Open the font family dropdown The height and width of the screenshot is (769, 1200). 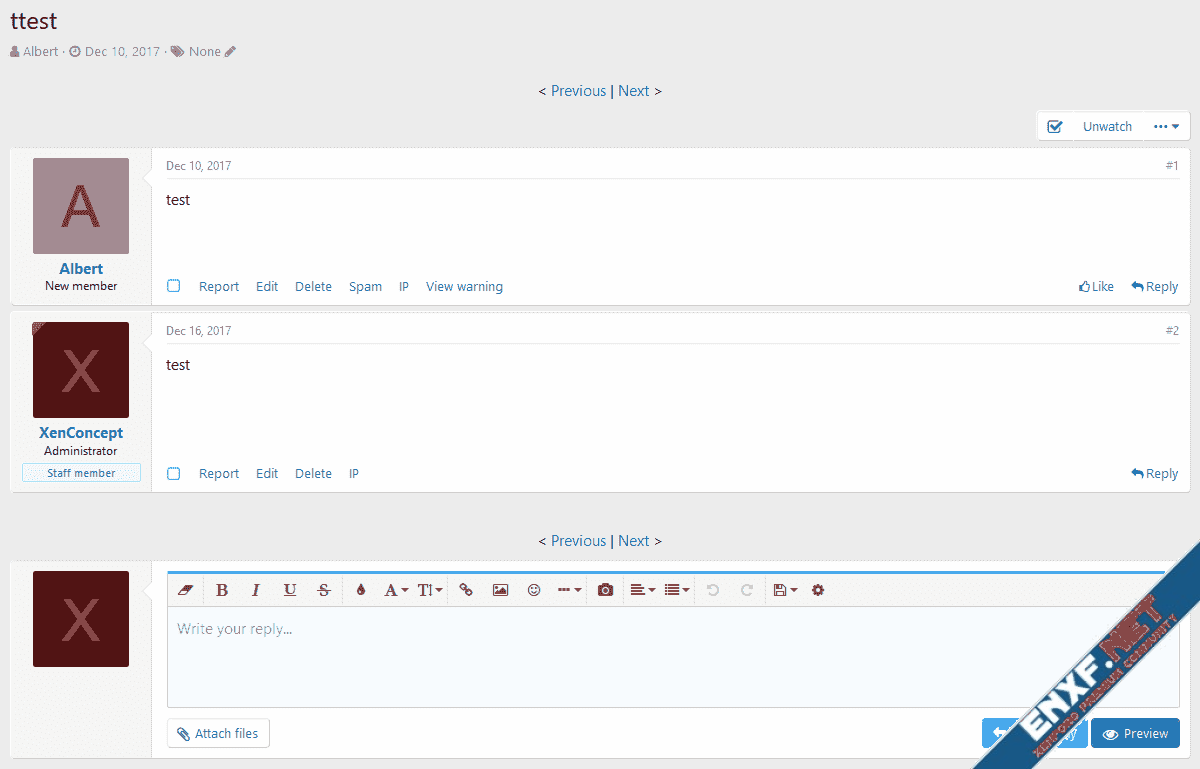click(396, 590)
